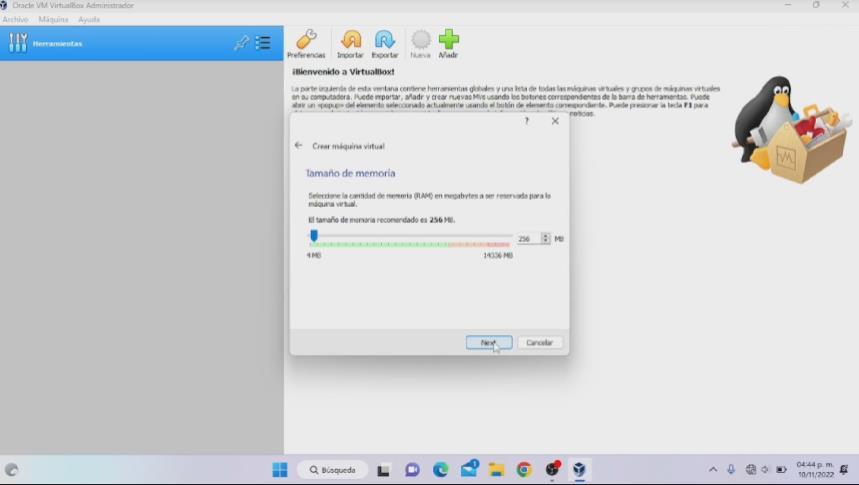Select the Herramientas tools entry
Viewport: 859px width, 485px height.
(141, 43)
